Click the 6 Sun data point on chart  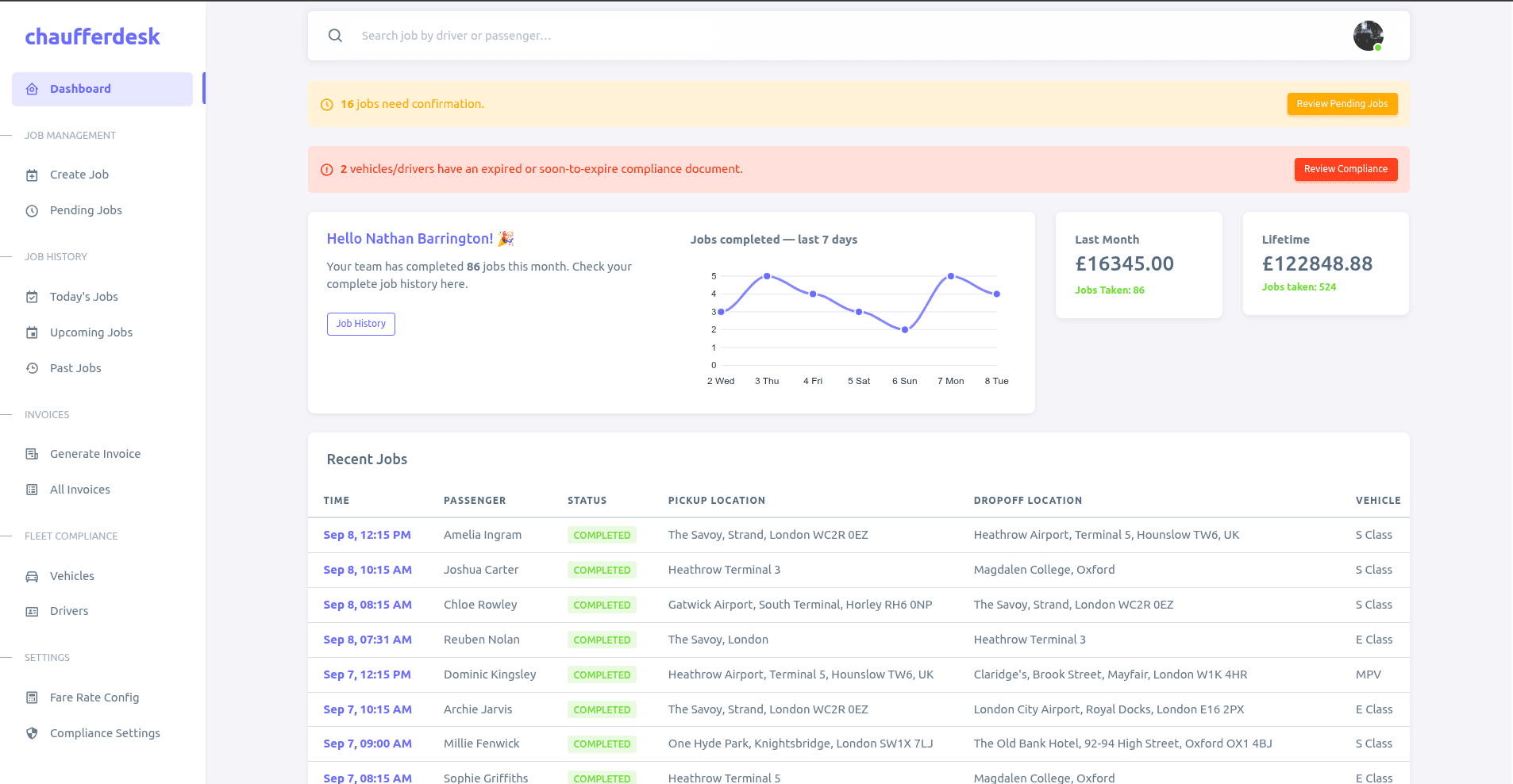(x=905, y=329)
